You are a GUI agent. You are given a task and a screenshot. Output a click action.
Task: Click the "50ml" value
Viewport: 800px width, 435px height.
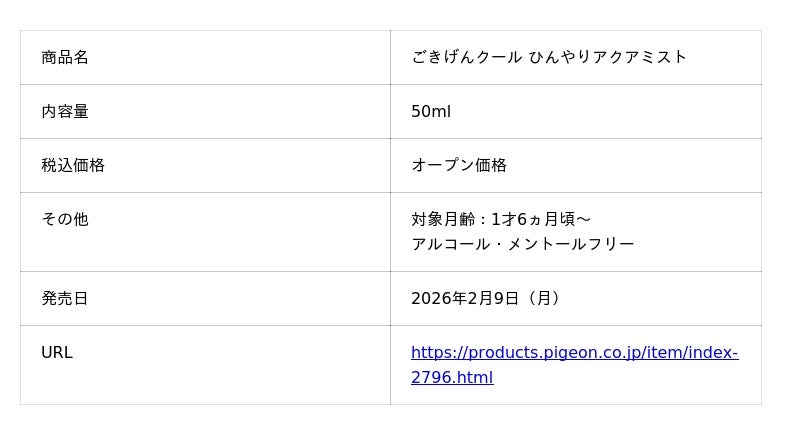click(431, 111)
